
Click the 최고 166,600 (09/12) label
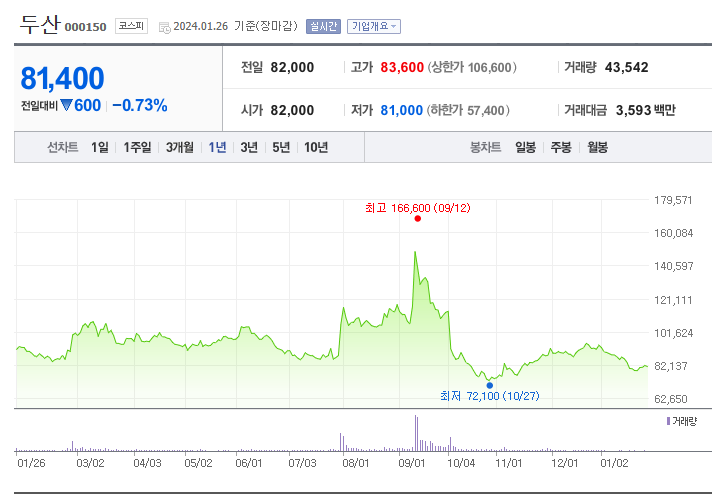(418, 208)
